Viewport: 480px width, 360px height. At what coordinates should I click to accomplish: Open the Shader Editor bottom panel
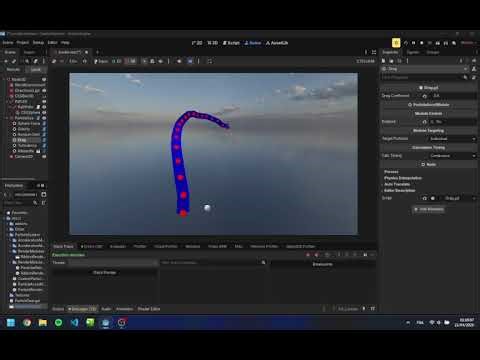coord(149,309)
